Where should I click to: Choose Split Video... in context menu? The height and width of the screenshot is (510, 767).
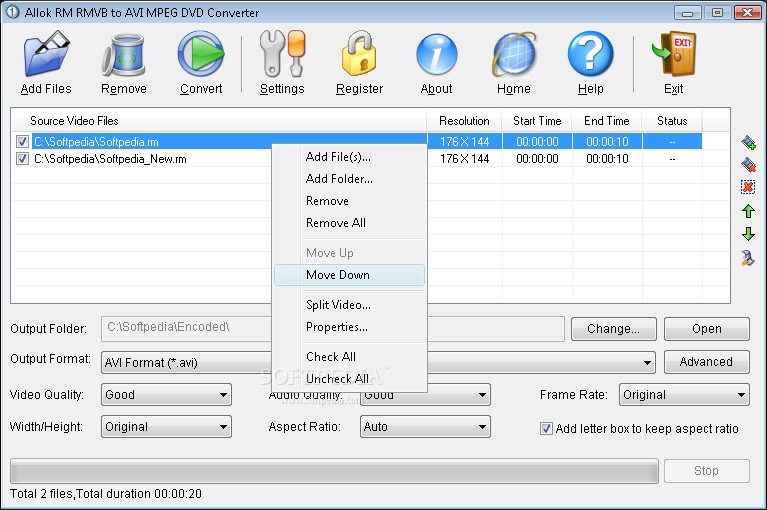[x=349, y=305]
